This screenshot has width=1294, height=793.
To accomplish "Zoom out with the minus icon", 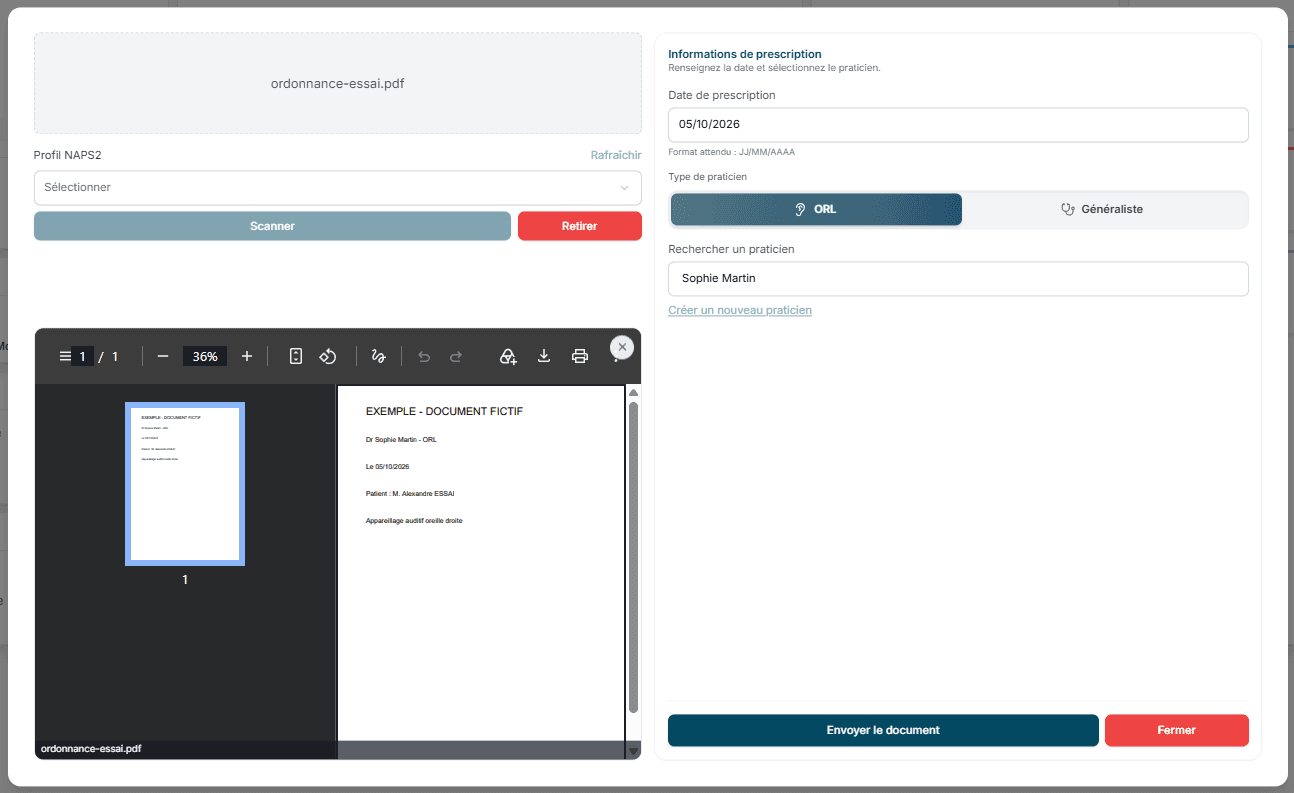I will (x=163, y=356).
